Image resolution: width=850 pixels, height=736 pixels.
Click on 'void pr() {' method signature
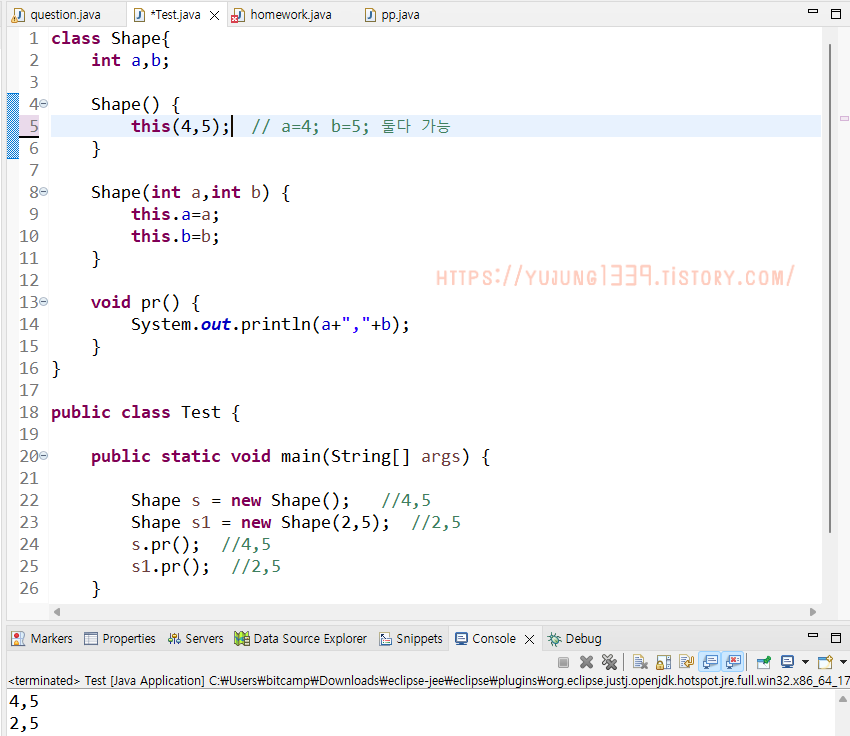[x=146, y=302]
